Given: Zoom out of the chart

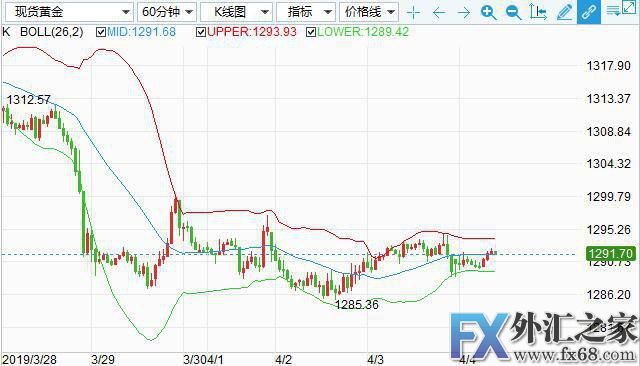Looking at the screenshot, I should point(513,13).
